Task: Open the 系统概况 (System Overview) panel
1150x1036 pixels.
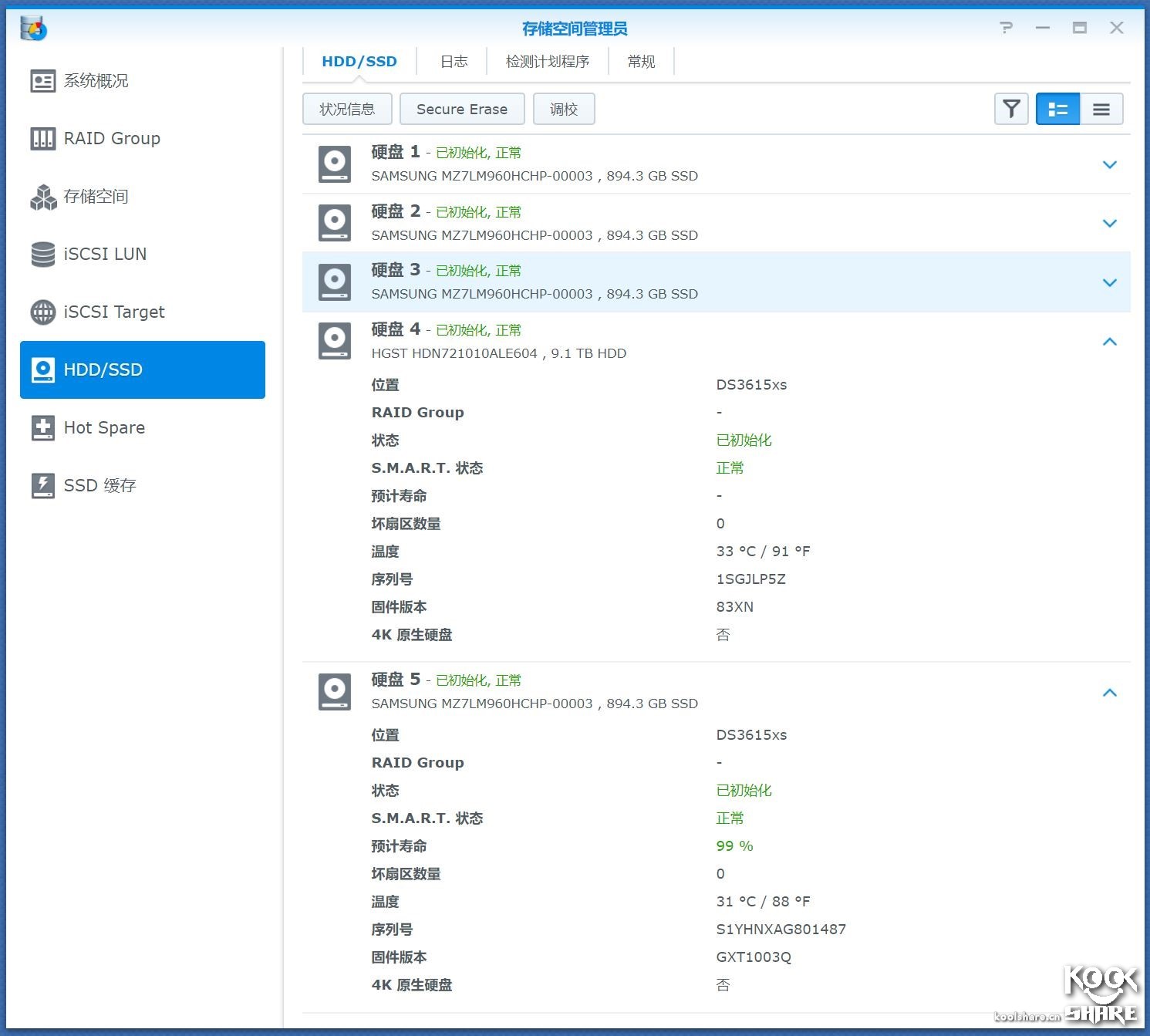Action: pyautogui.click(x=96, y=80)
